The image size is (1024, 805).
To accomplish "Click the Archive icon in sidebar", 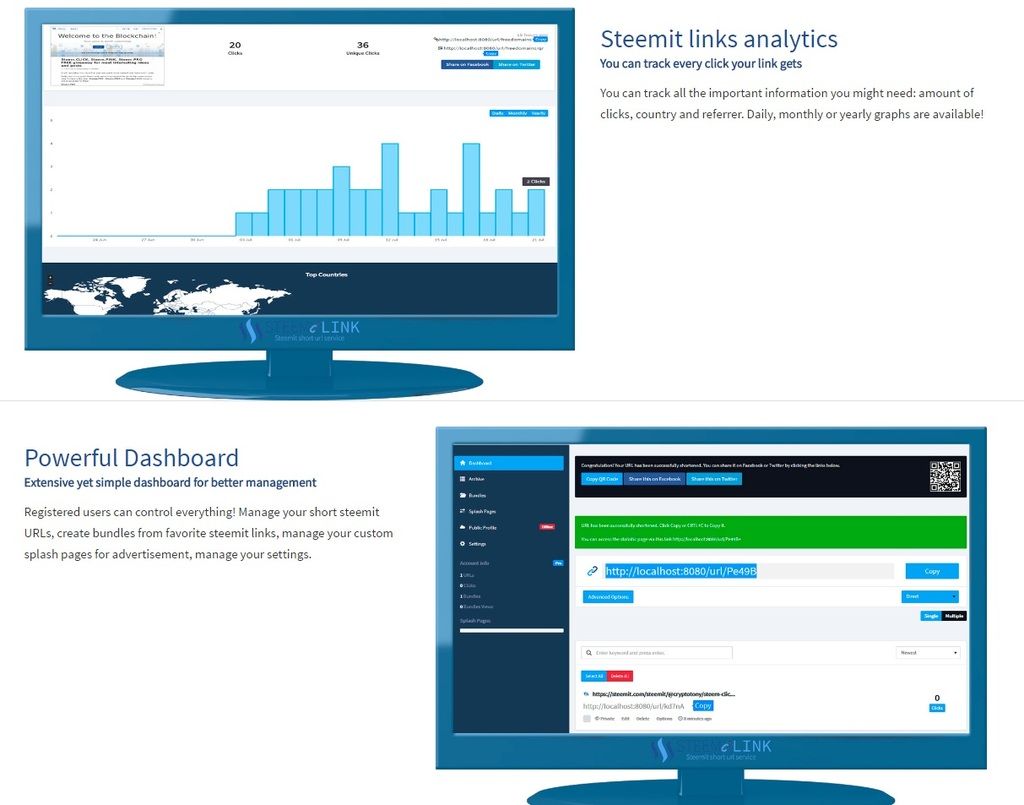I will tap(461, 479).
